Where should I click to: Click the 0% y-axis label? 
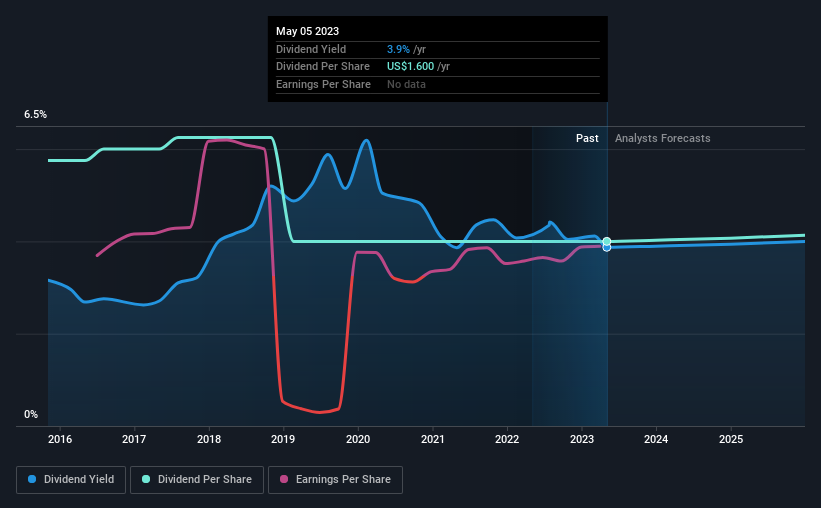click(31, 414)
